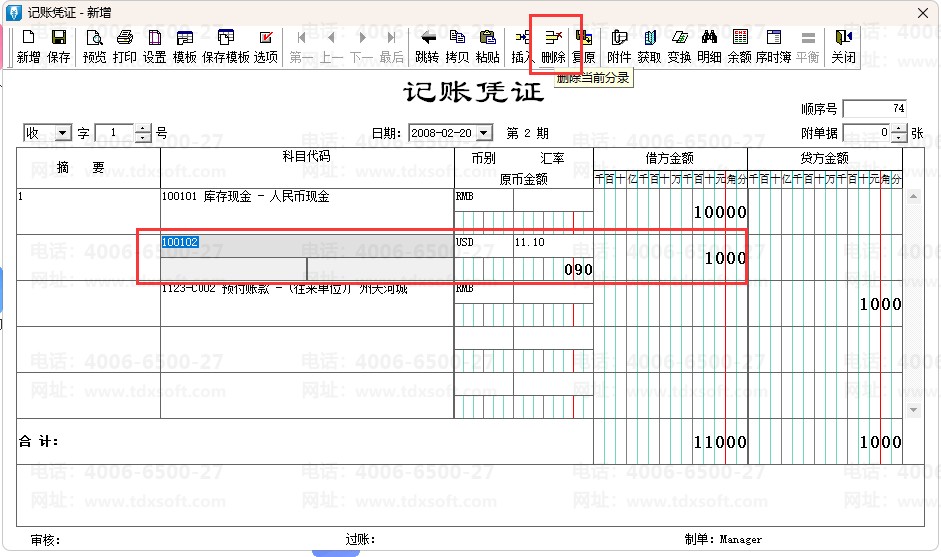Click 关闭 toolbar button to exit
This screenshot has height=557, width=941.
(843, 46)
